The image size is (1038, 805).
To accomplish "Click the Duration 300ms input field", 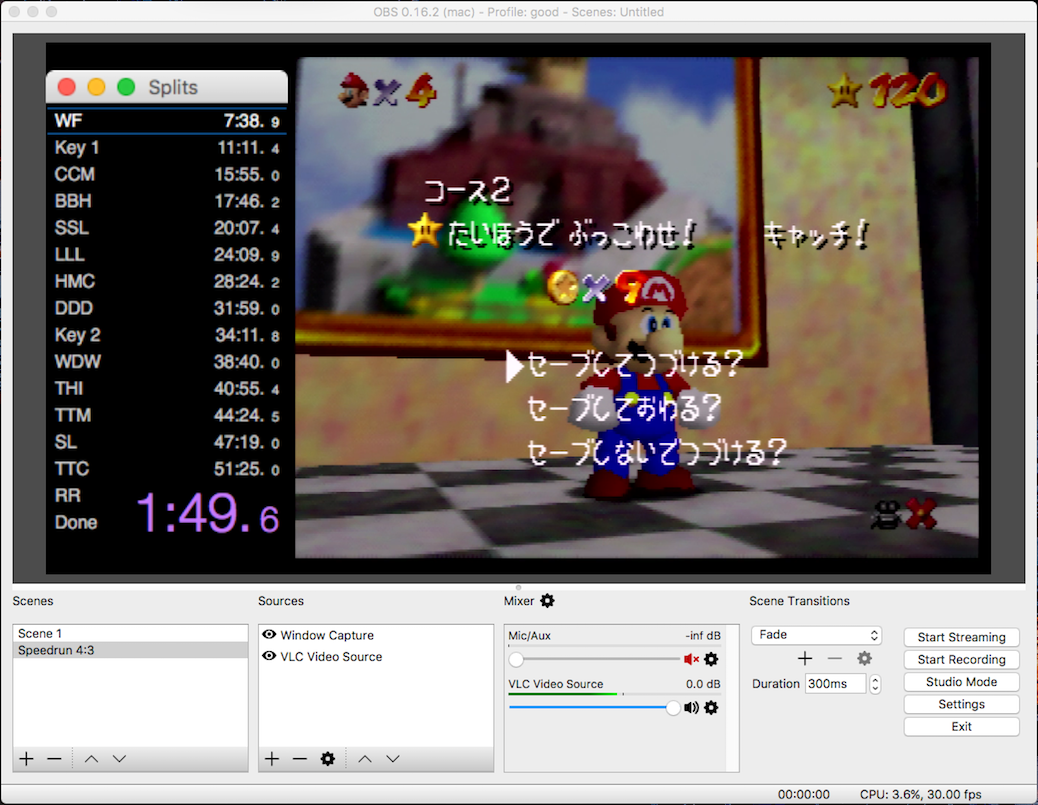I will click(x=835, y=684).
